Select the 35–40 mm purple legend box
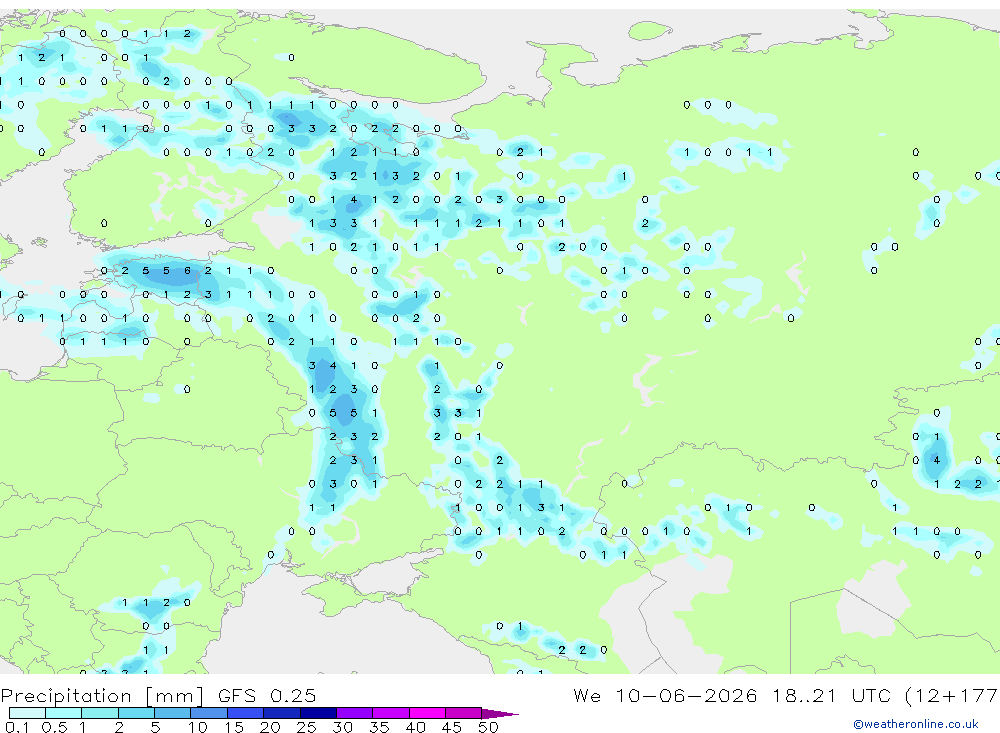This screenshot has width=1000, height=733. (391, 713)
